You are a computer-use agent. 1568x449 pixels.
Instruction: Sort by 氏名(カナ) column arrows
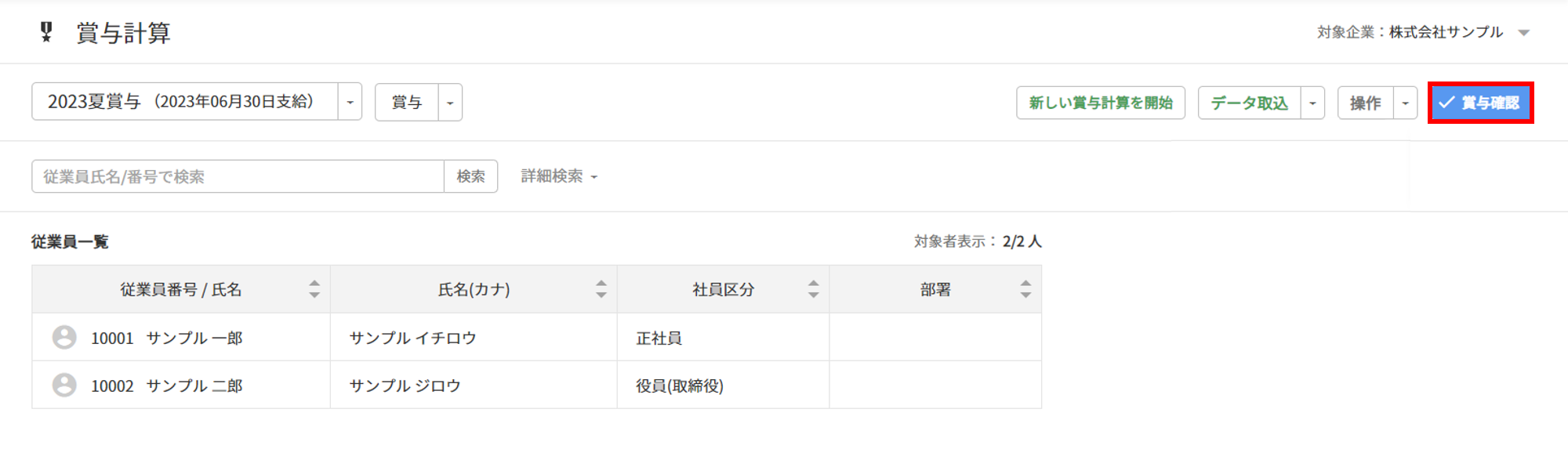click(x=601, y=289)
